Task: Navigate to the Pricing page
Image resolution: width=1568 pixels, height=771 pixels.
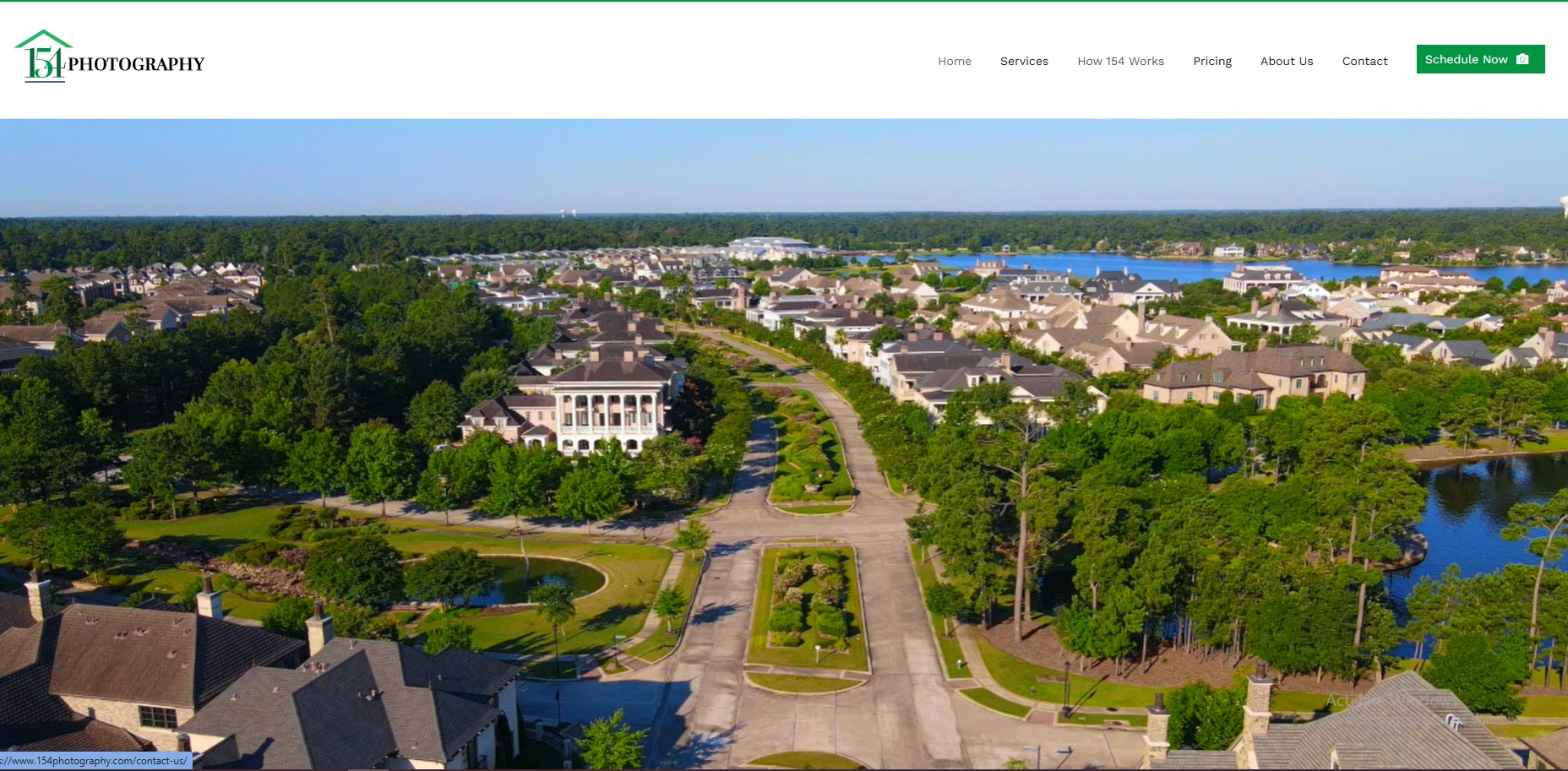Action: click(1211, 61)
